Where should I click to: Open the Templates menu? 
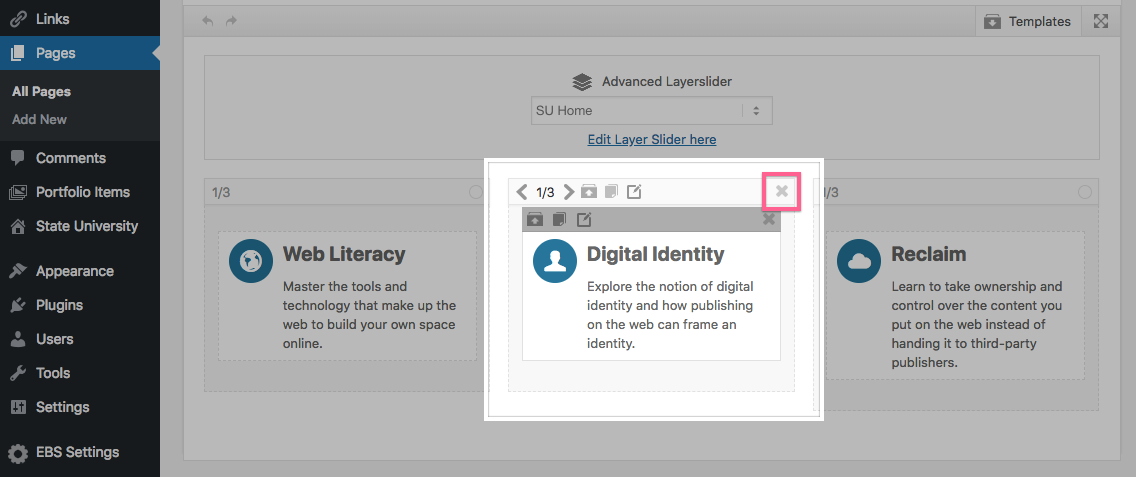coord(1028,22)
